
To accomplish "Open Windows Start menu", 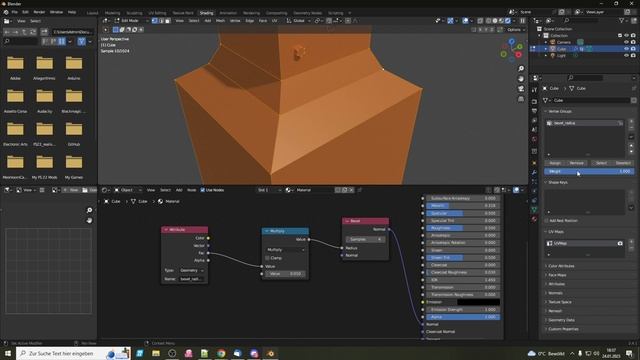I will (x=7, y=353).
